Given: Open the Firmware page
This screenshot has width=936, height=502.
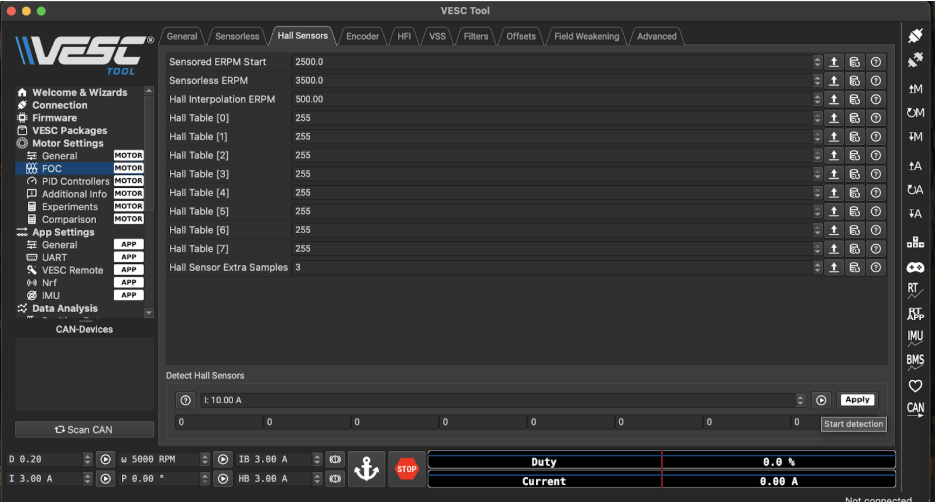Looking at the screenshot, I should tap(54, 118).
